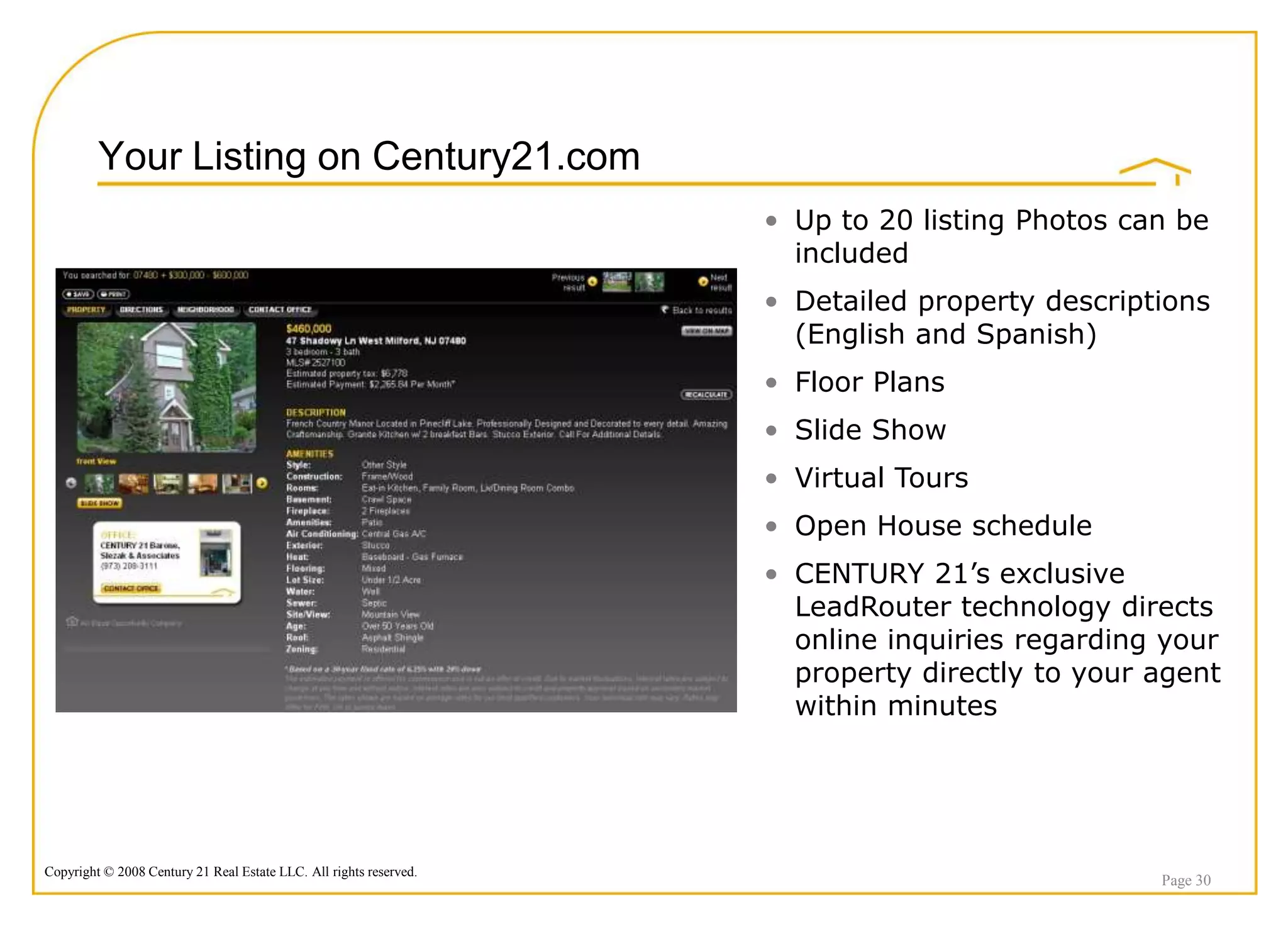This screenshot has width=1288, height=929.
Task: Click the Equal Housing Opportunity icon
Action: click(x=72, y=622)
